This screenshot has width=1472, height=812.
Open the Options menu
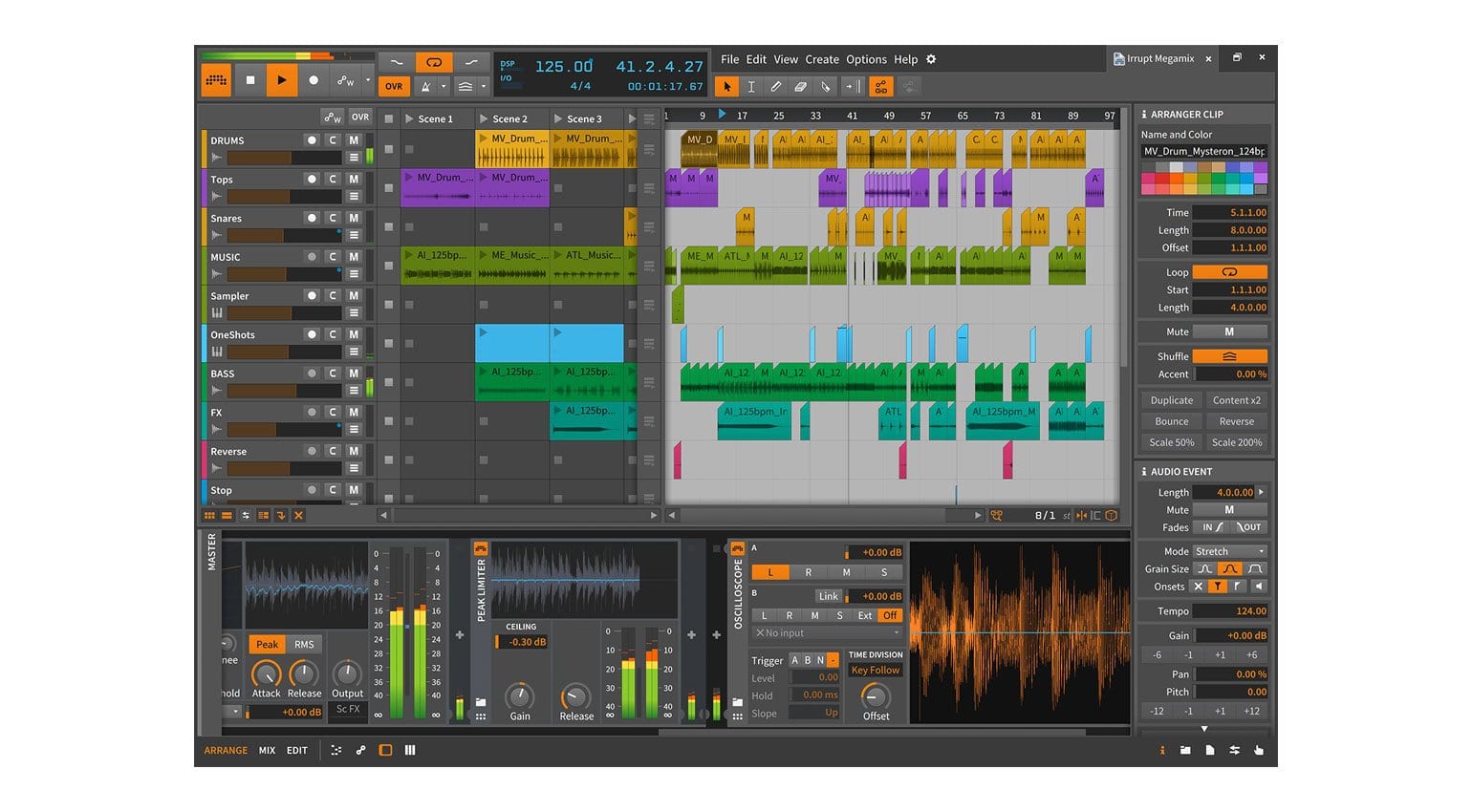click(866, 59)
